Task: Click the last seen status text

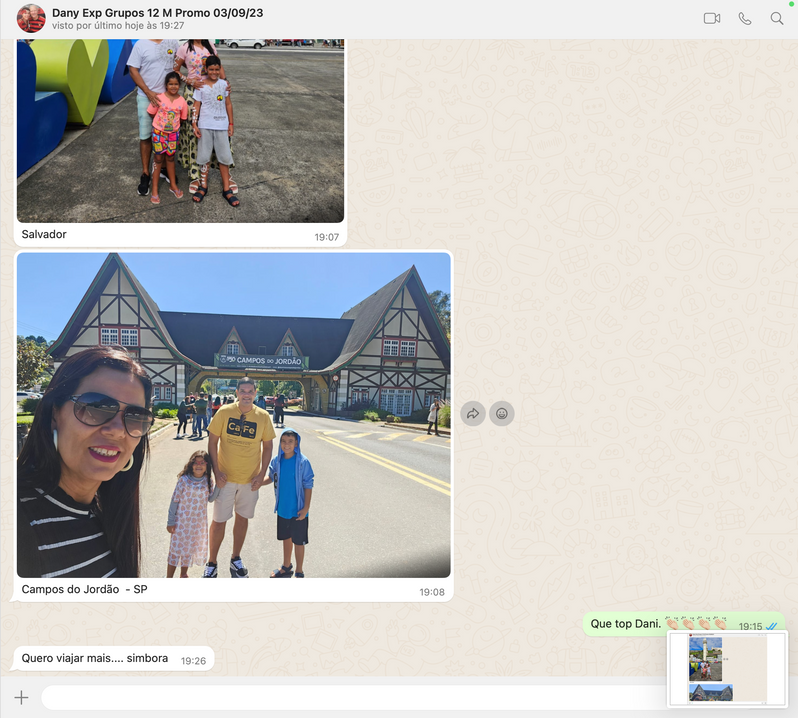Action: coord(118,26)
